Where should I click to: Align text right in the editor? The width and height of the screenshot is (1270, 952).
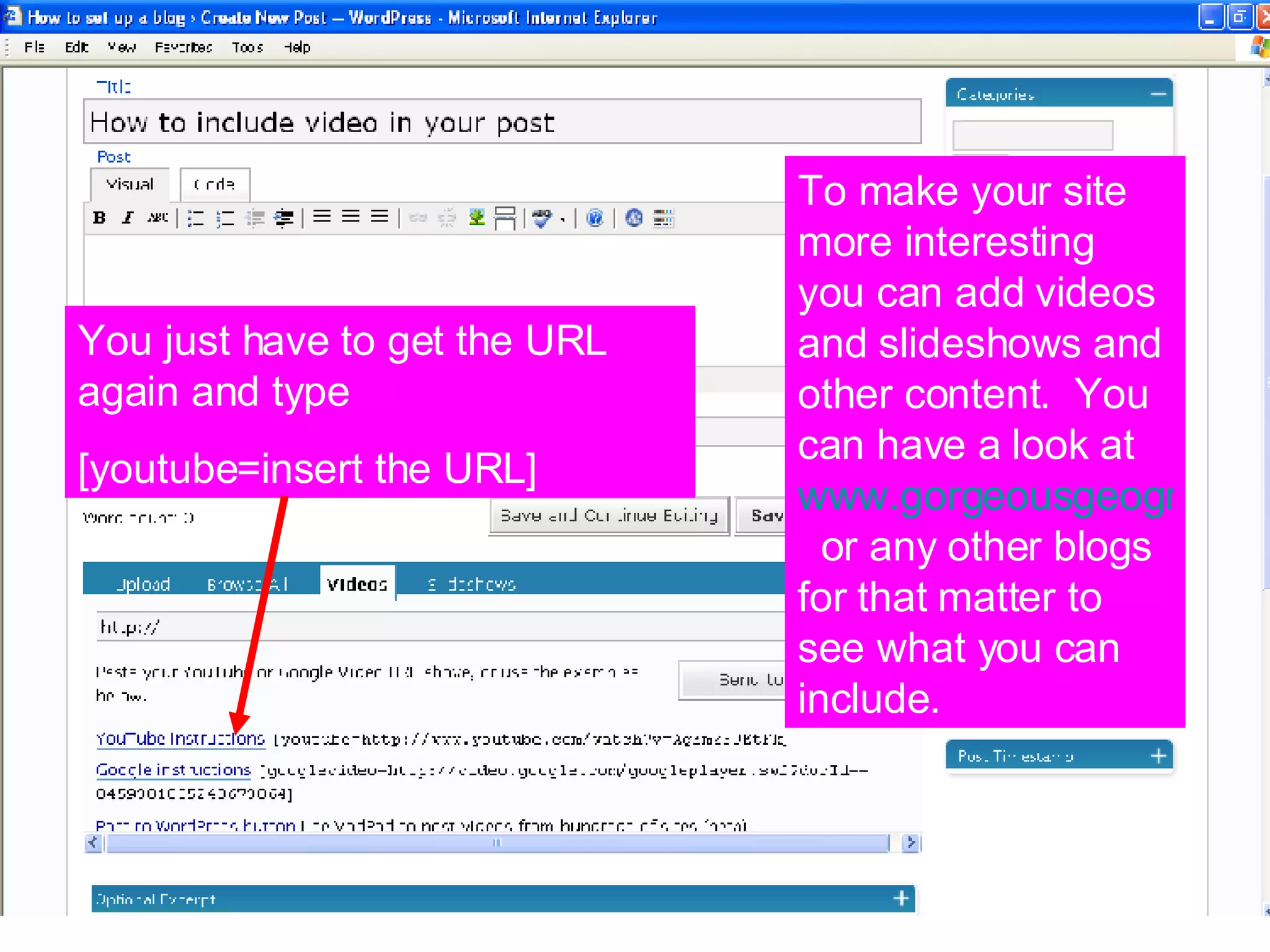[380, 216]
